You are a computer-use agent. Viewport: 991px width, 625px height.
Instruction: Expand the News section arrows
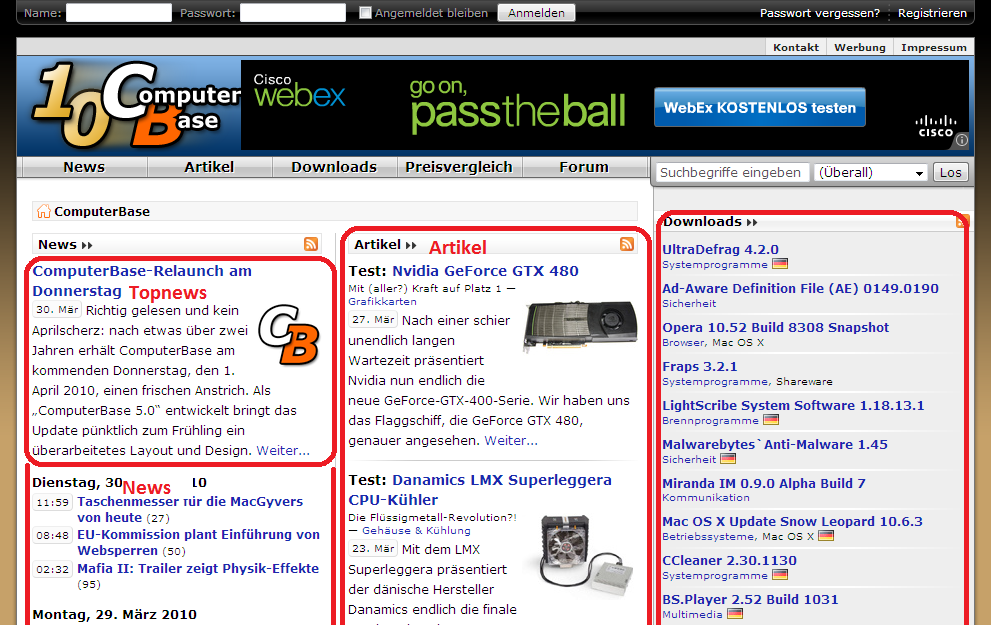coord(87,245)
